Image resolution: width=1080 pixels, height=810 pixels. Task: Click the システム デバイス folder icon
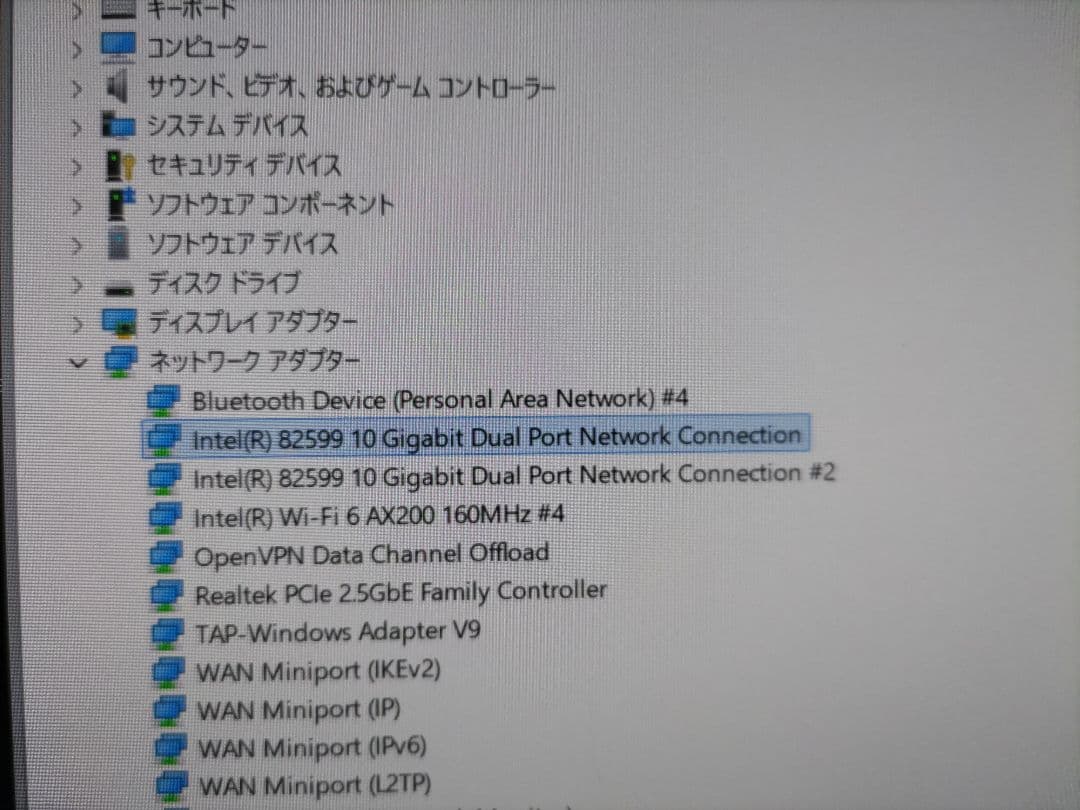(x=118, y=125)
